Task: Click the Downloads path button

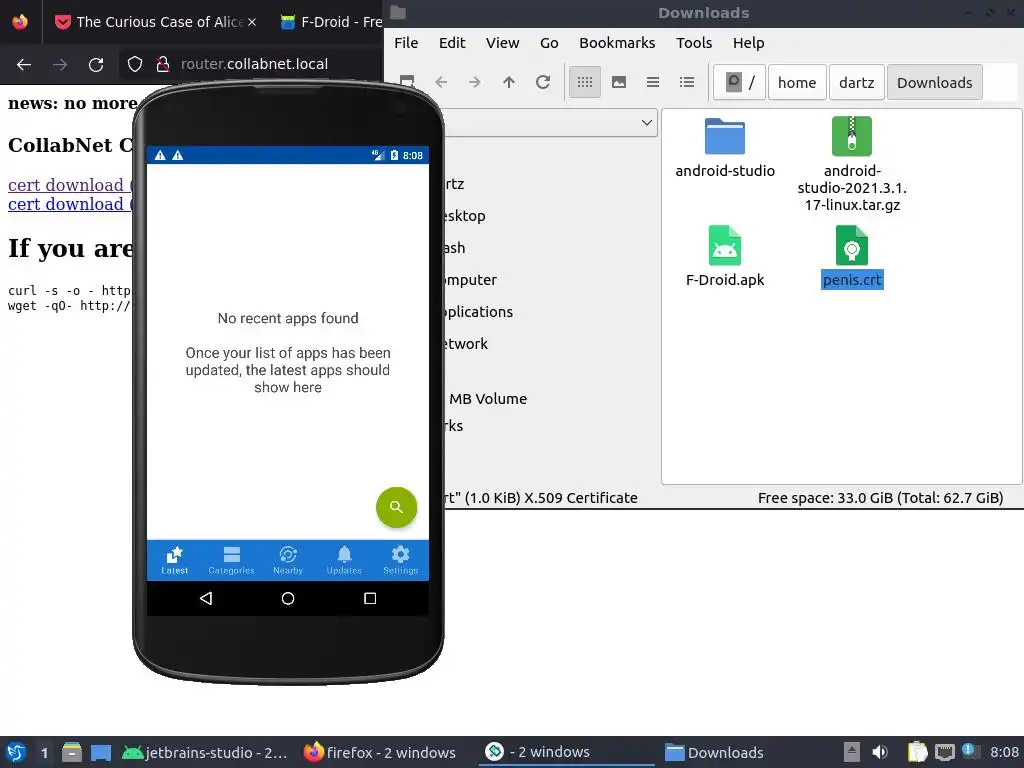Action: tap(935, 82)
